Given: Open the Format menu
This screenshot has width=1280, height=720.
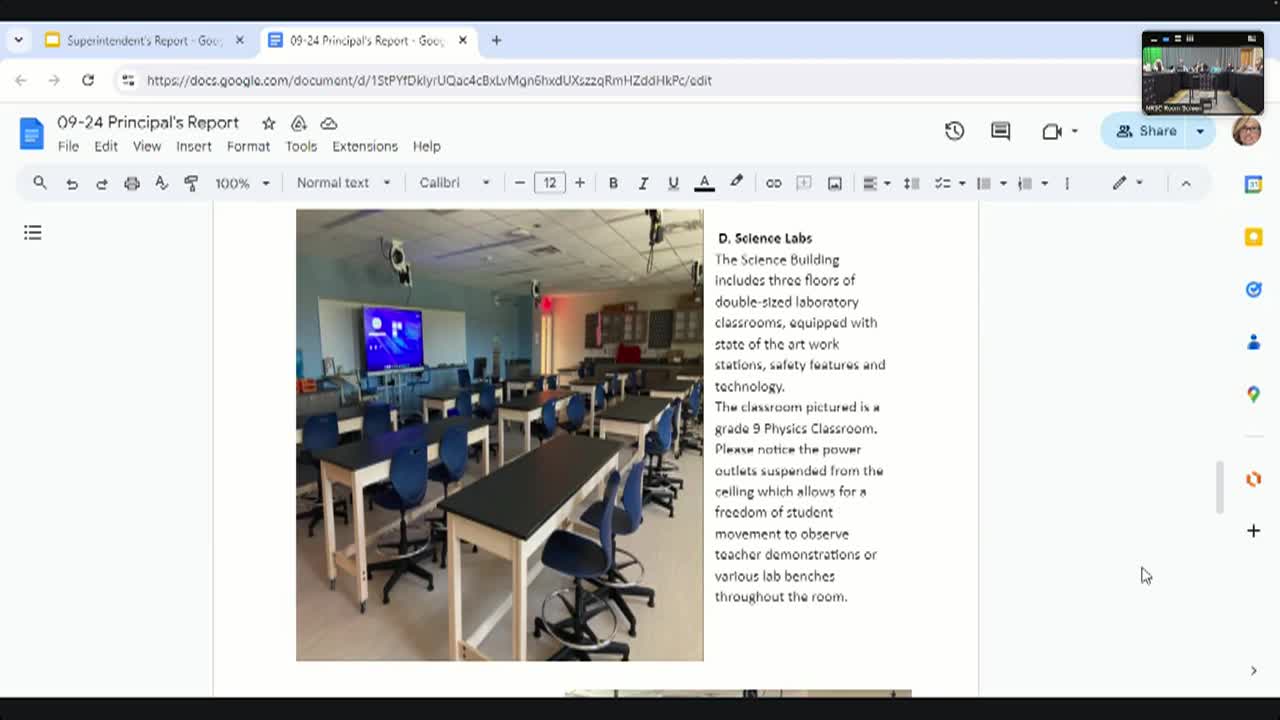Looking at the screenshot, I should tap(248, 146).
